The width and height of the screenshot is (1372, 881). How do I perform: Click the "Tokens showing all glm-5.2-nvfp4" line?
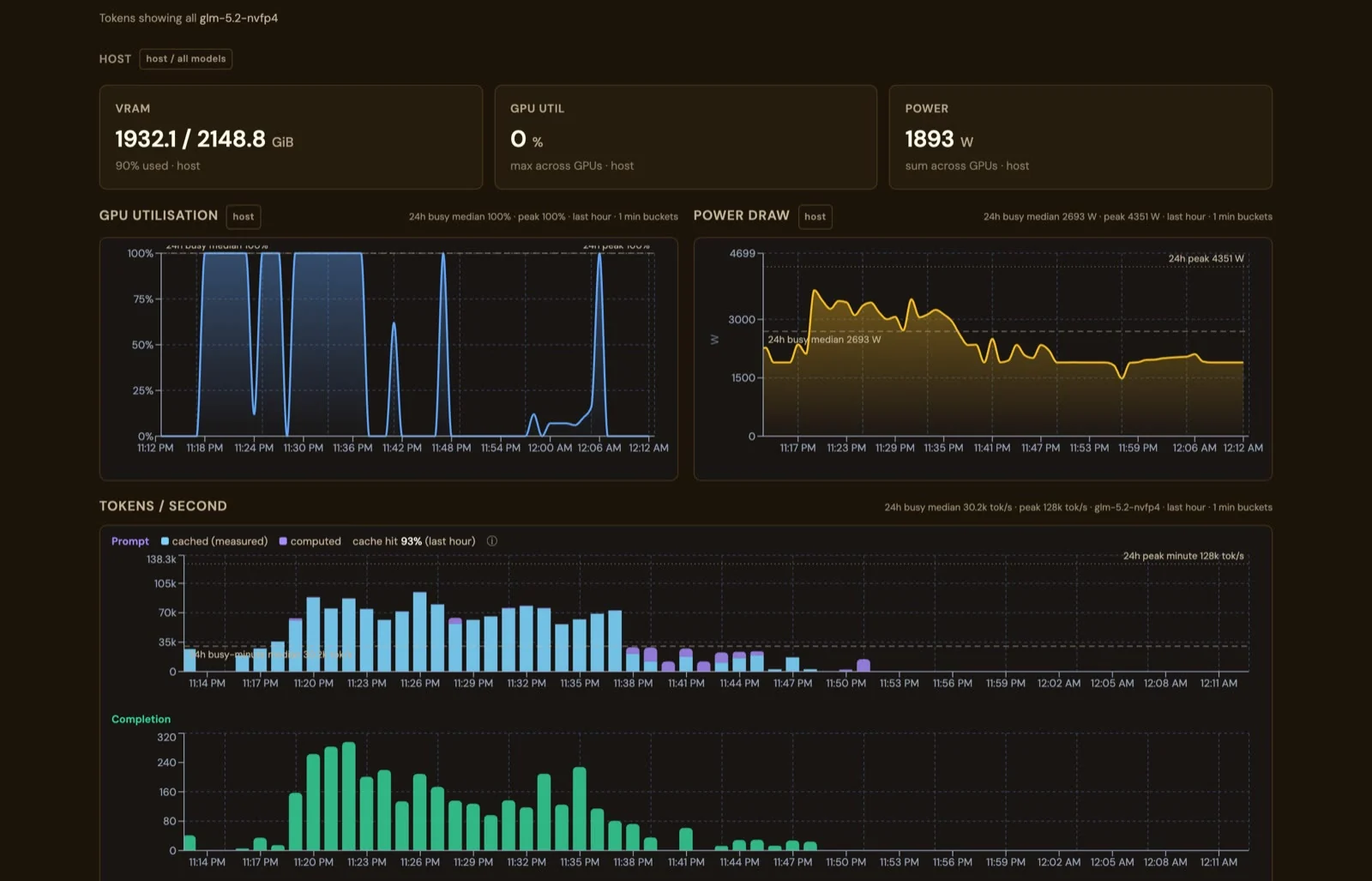pyautogui.click(x=189, y=18)
